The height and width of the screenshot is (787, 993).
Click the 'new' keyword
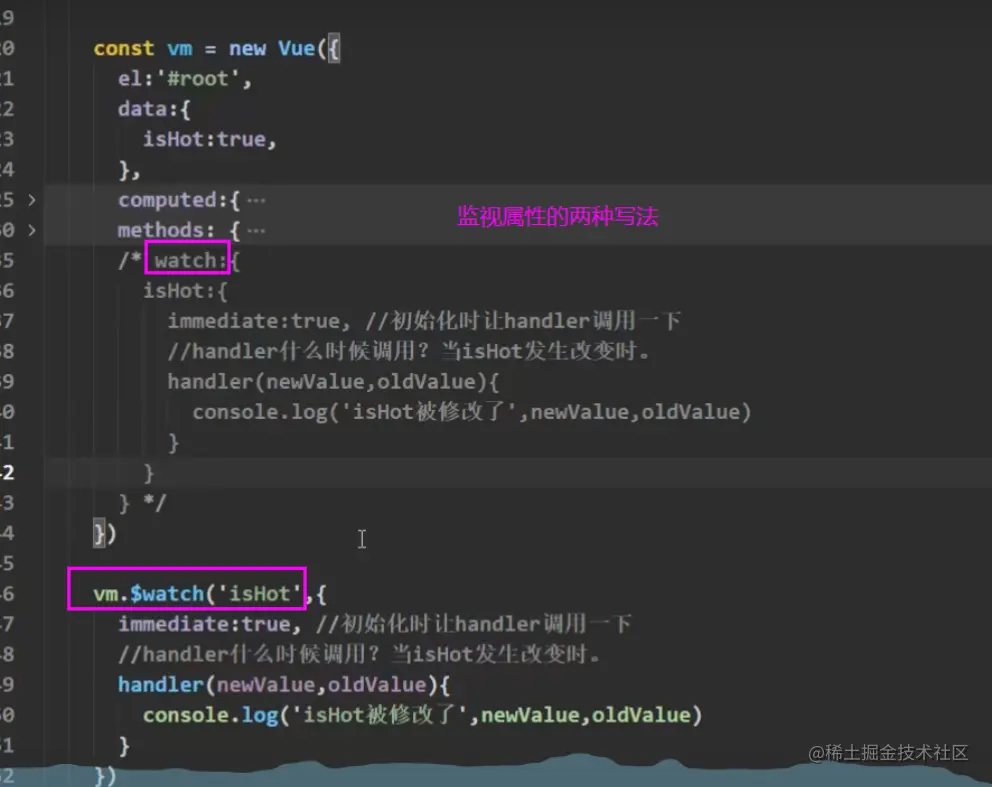(247, 49)
